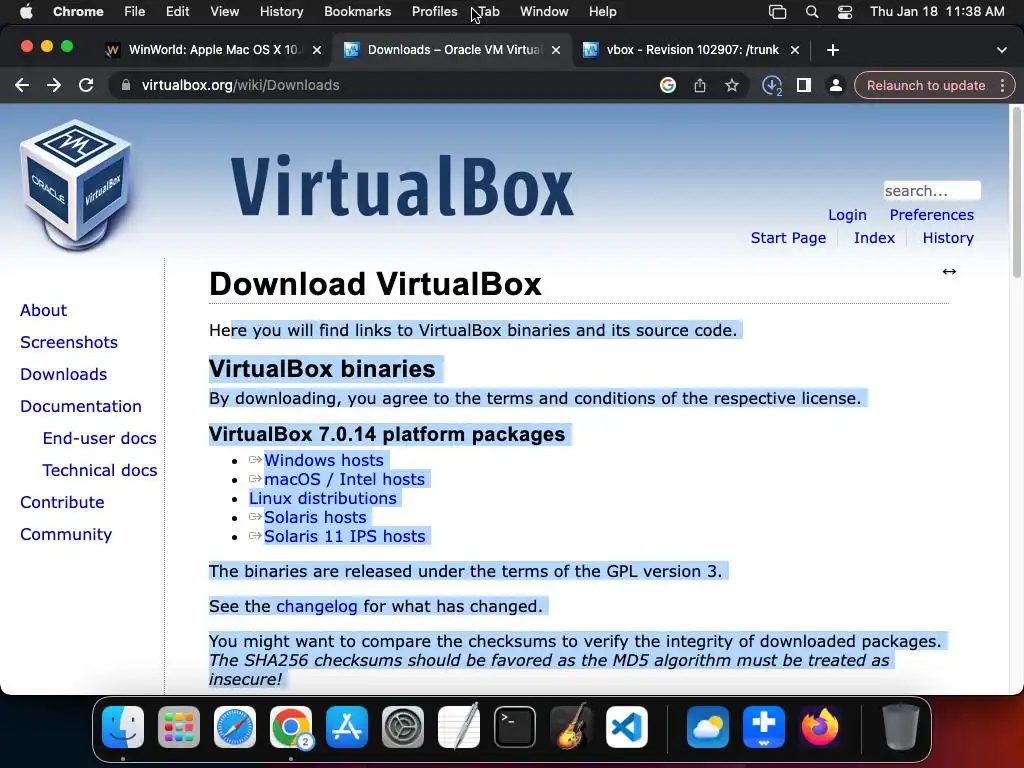This screenshot has height=768, width=1024.
Task: Open the View menu
Action: pos(224,12)
